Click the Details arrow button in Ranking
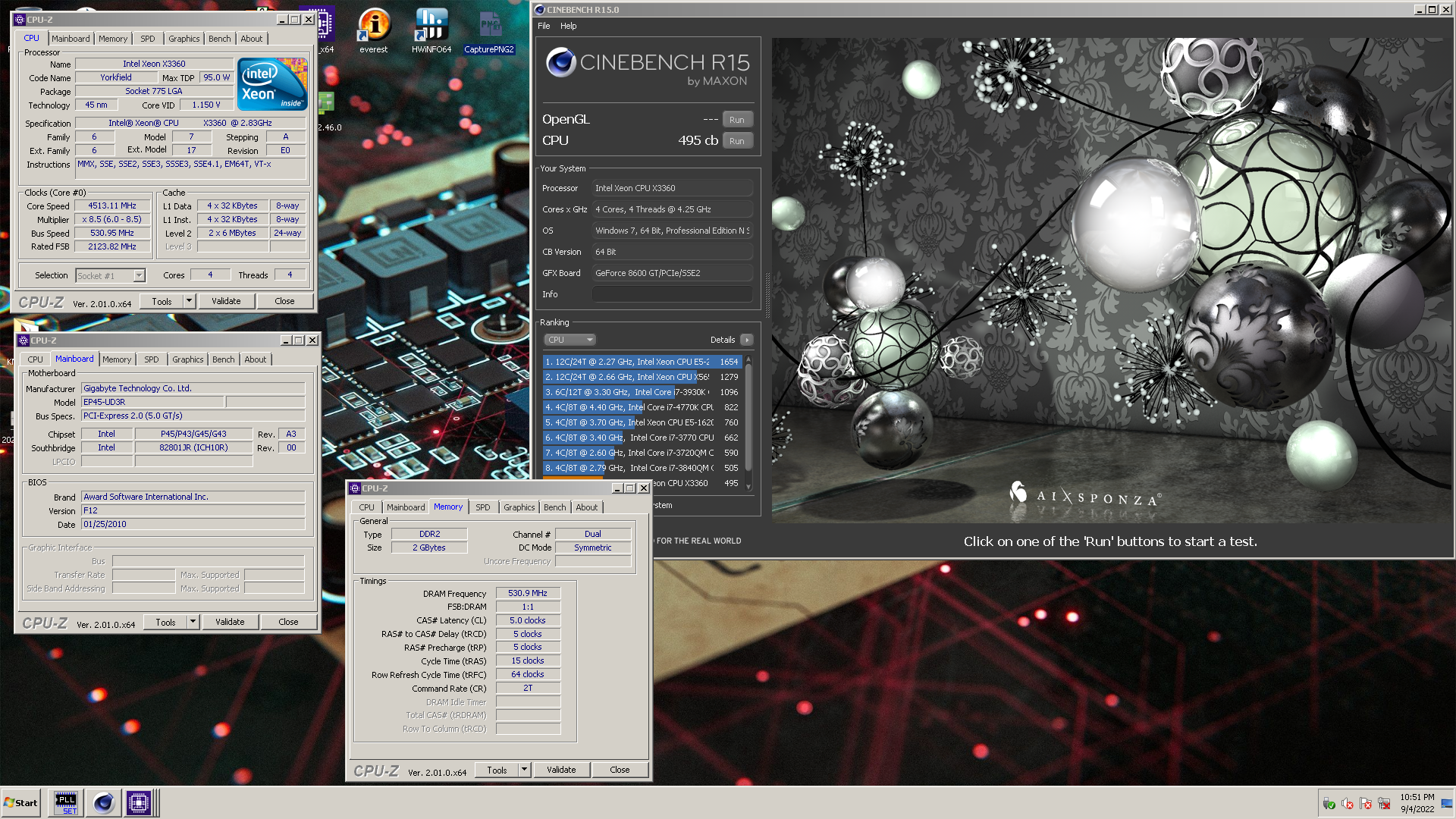Screen dimensions: 1456x819 click(747, 340)
